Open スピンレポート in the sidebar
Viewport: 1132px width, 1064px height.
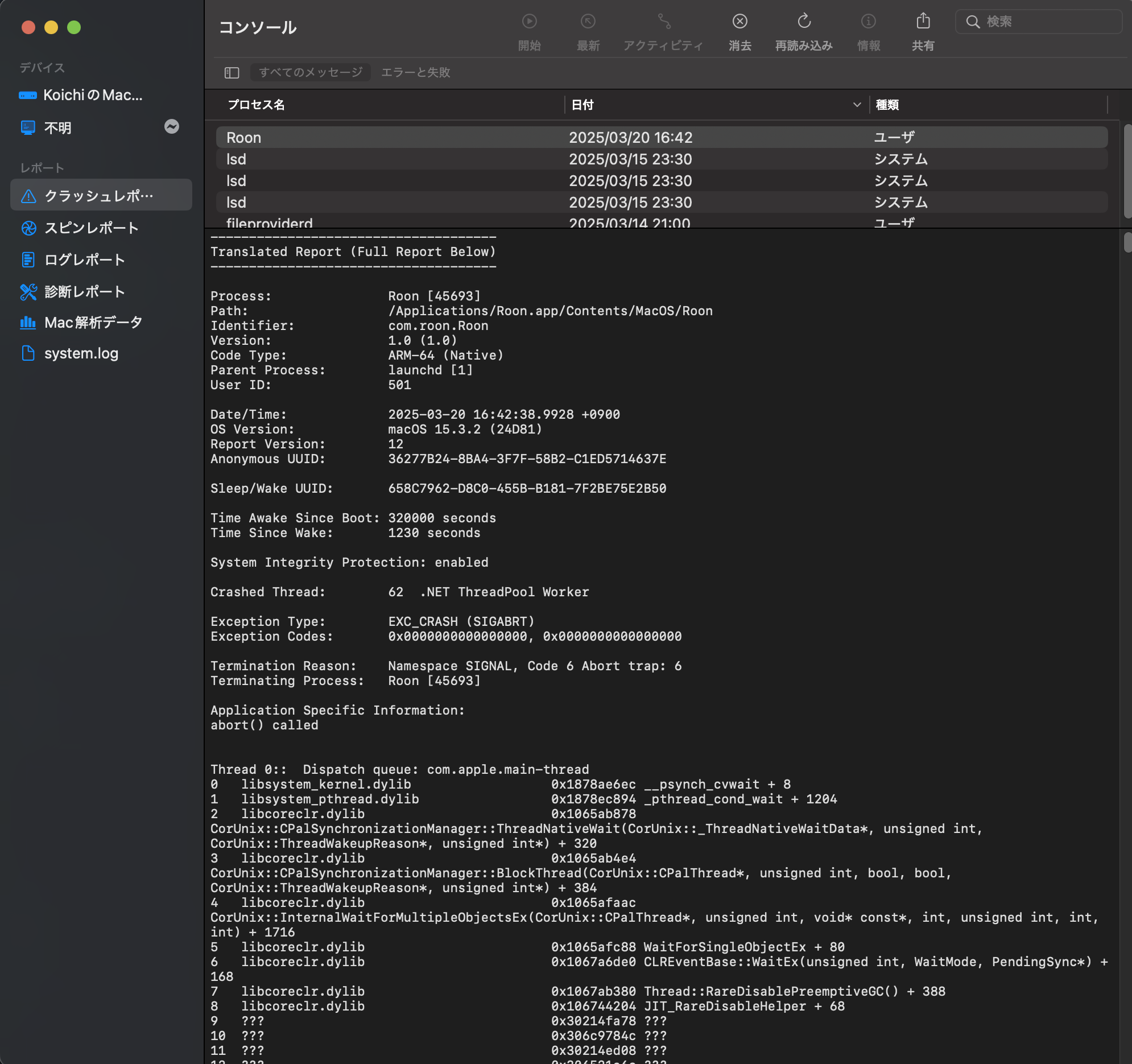tap(91, 228)
